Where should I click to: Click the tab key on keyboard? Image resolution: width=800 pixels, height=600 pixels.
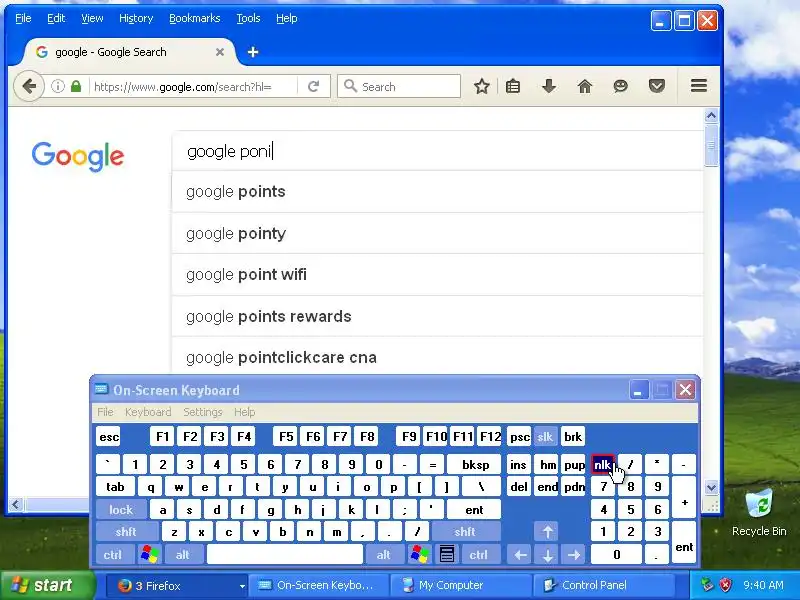click(x=115, y=487)
